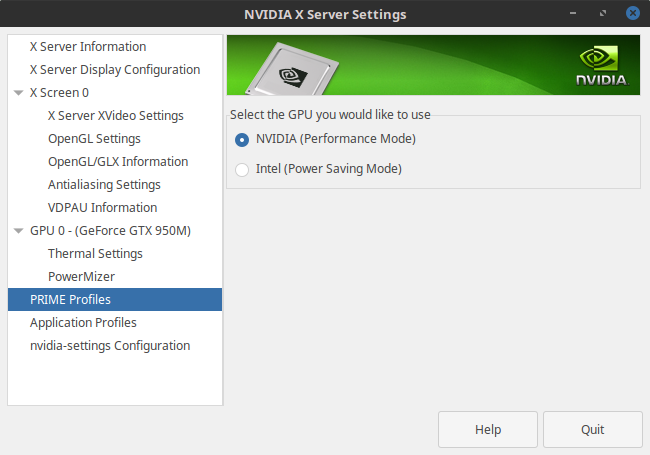The width and height of the screenshot is (650, 455).
Task: Open Antialiasing Settings
Action: click(104, 185)
